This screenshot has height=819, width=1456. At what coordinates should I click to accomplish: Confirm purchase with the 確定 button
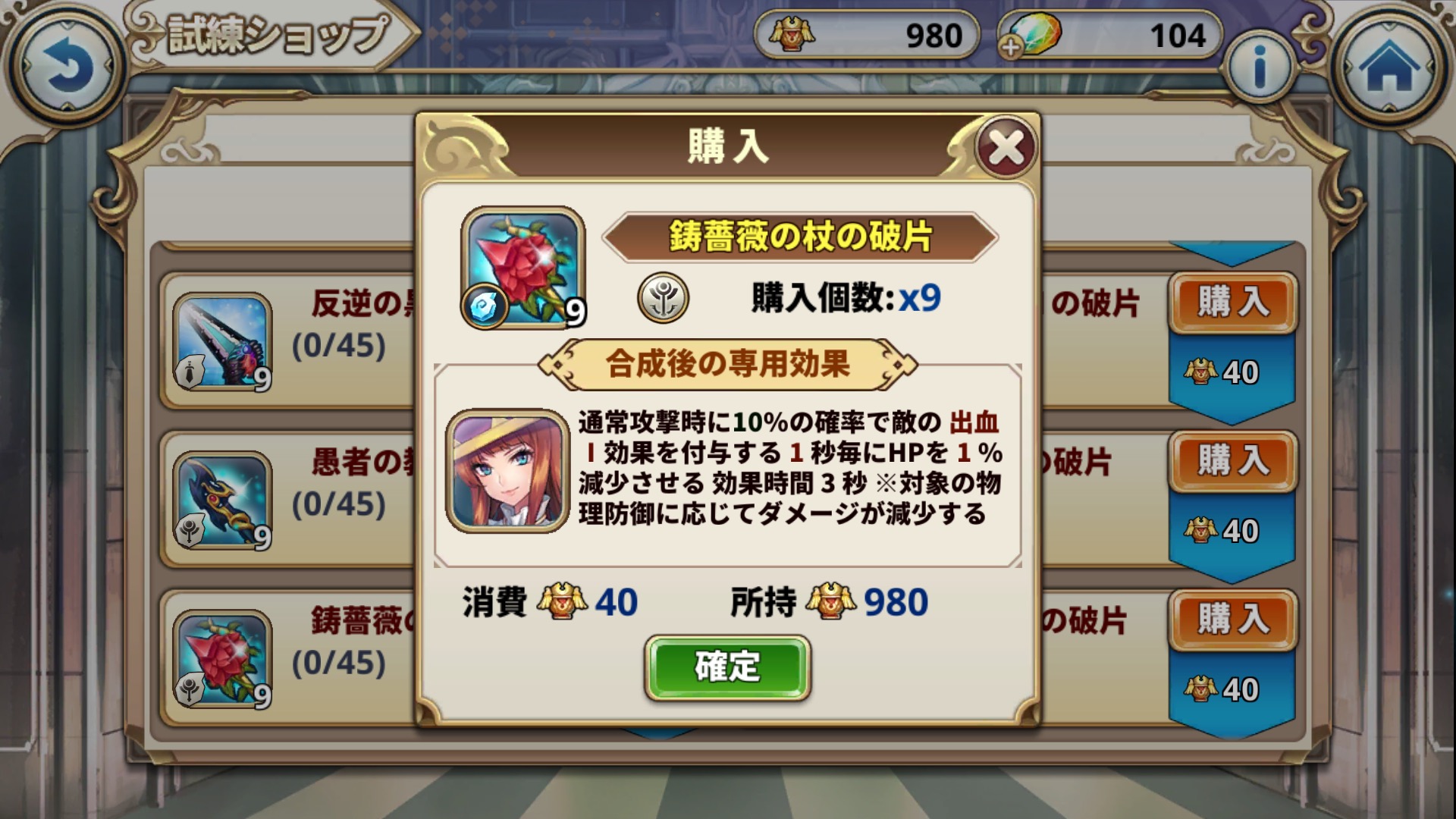pos(727,667)
